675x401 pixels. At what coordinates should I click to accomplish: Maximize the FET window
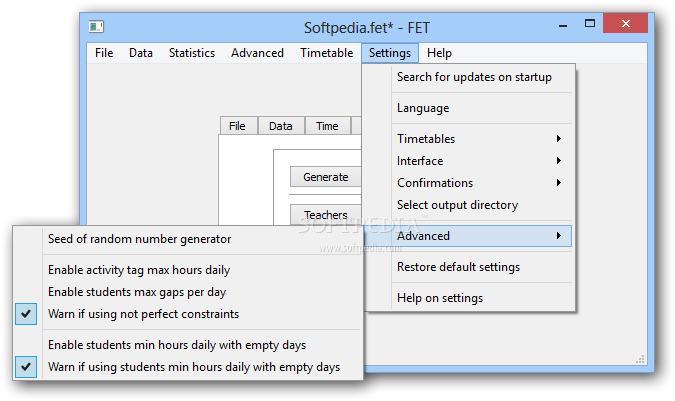[590, 24]
